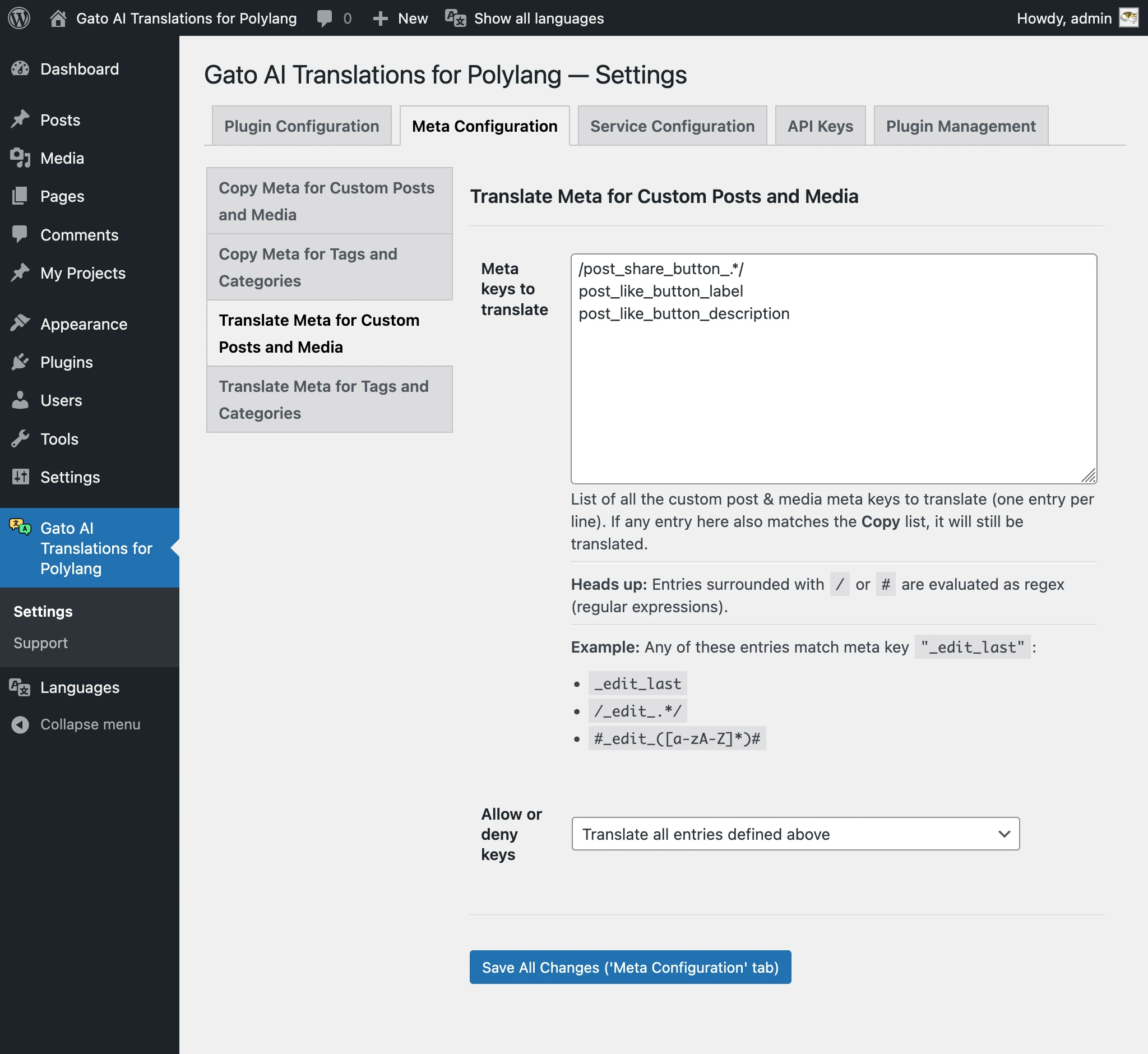Viewport: 1148px width, 1054px height.
Task: Select Translate Meta for Tags and Categories
Action: [x=330, y=399]
